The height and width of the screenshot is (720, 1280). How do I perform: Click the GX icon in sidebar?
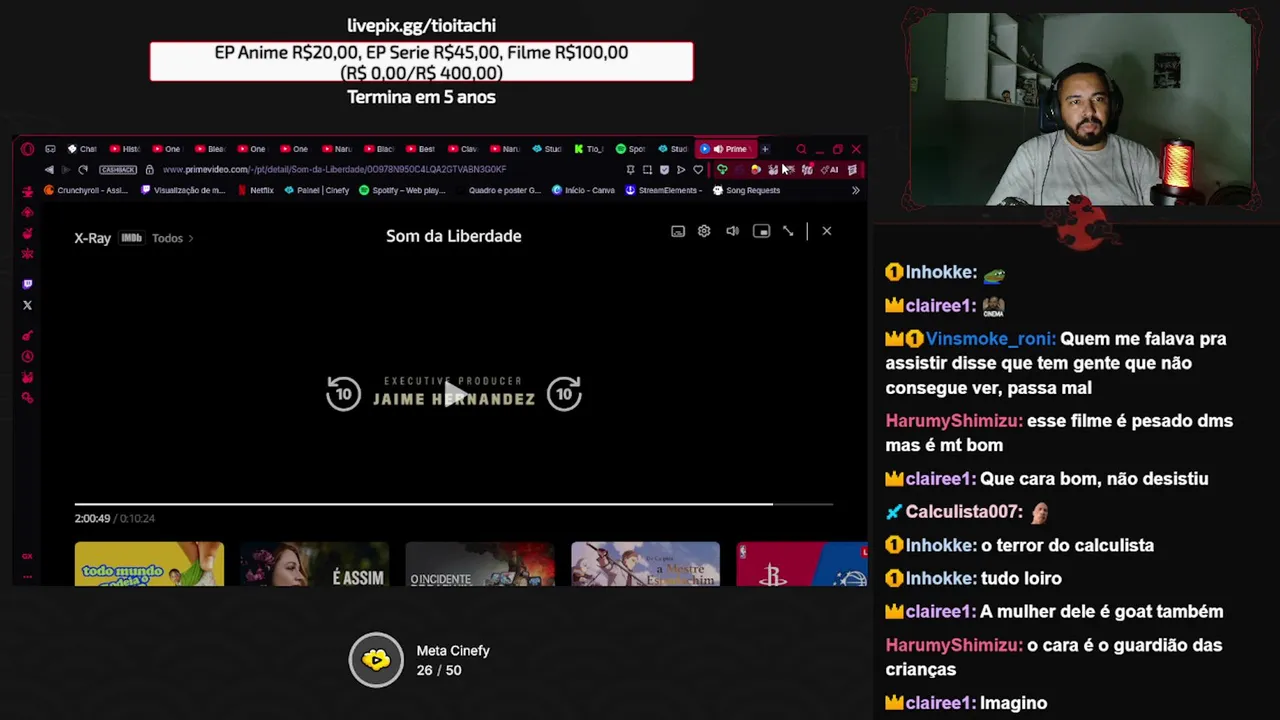pos(27,556)
